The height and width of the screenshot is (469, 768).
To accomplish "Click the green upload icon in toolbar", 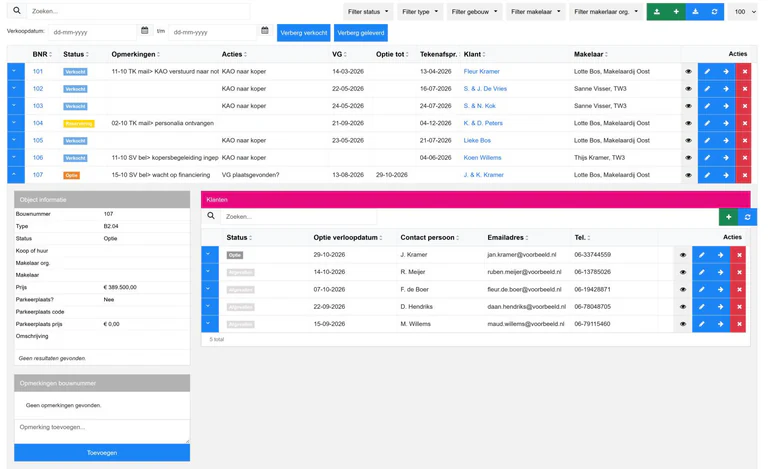I will coord(656,12).
